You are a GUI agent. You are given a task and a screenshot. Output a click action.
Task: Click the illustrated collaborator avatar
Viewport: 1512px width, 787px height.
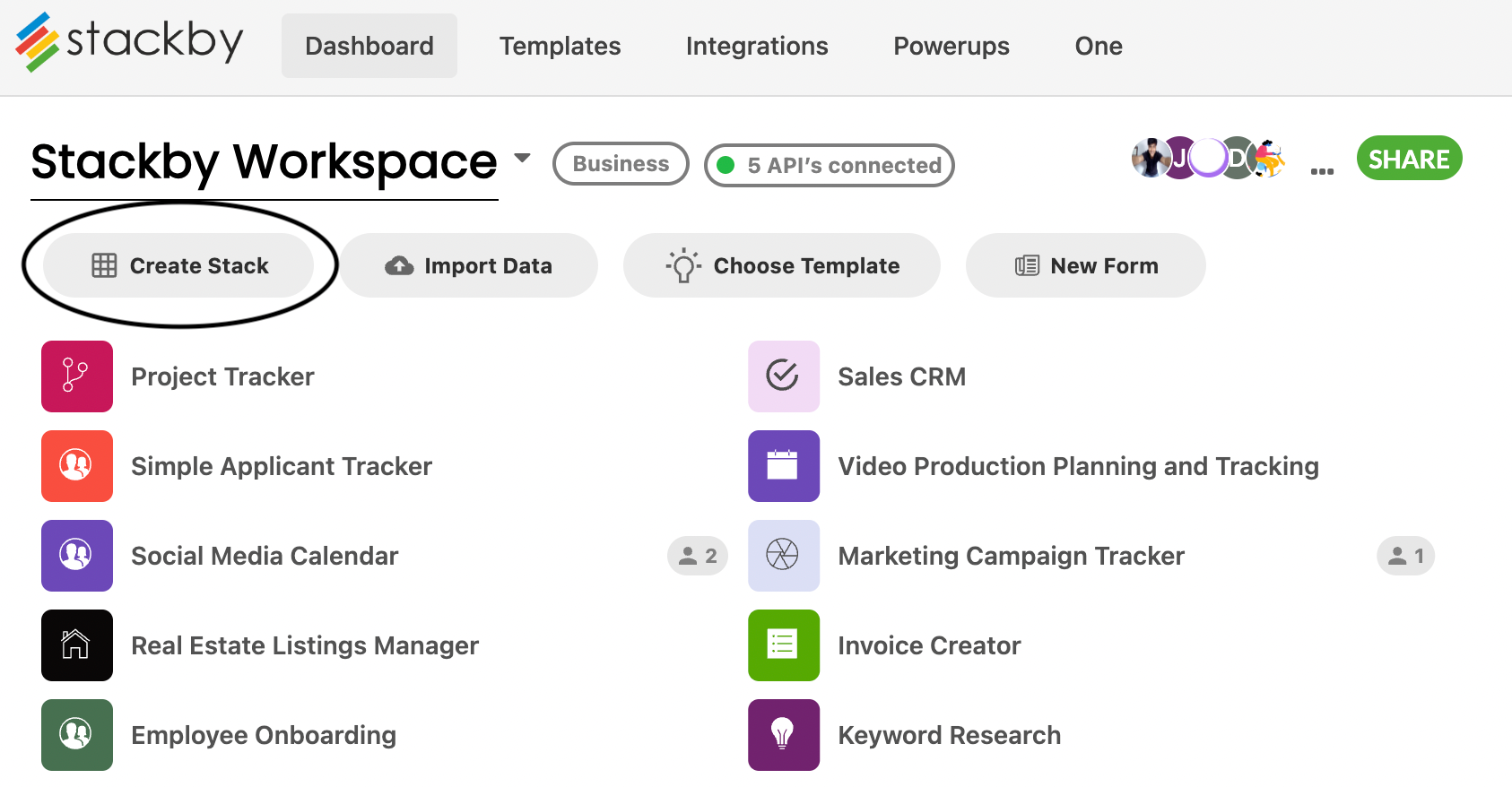1268,159
